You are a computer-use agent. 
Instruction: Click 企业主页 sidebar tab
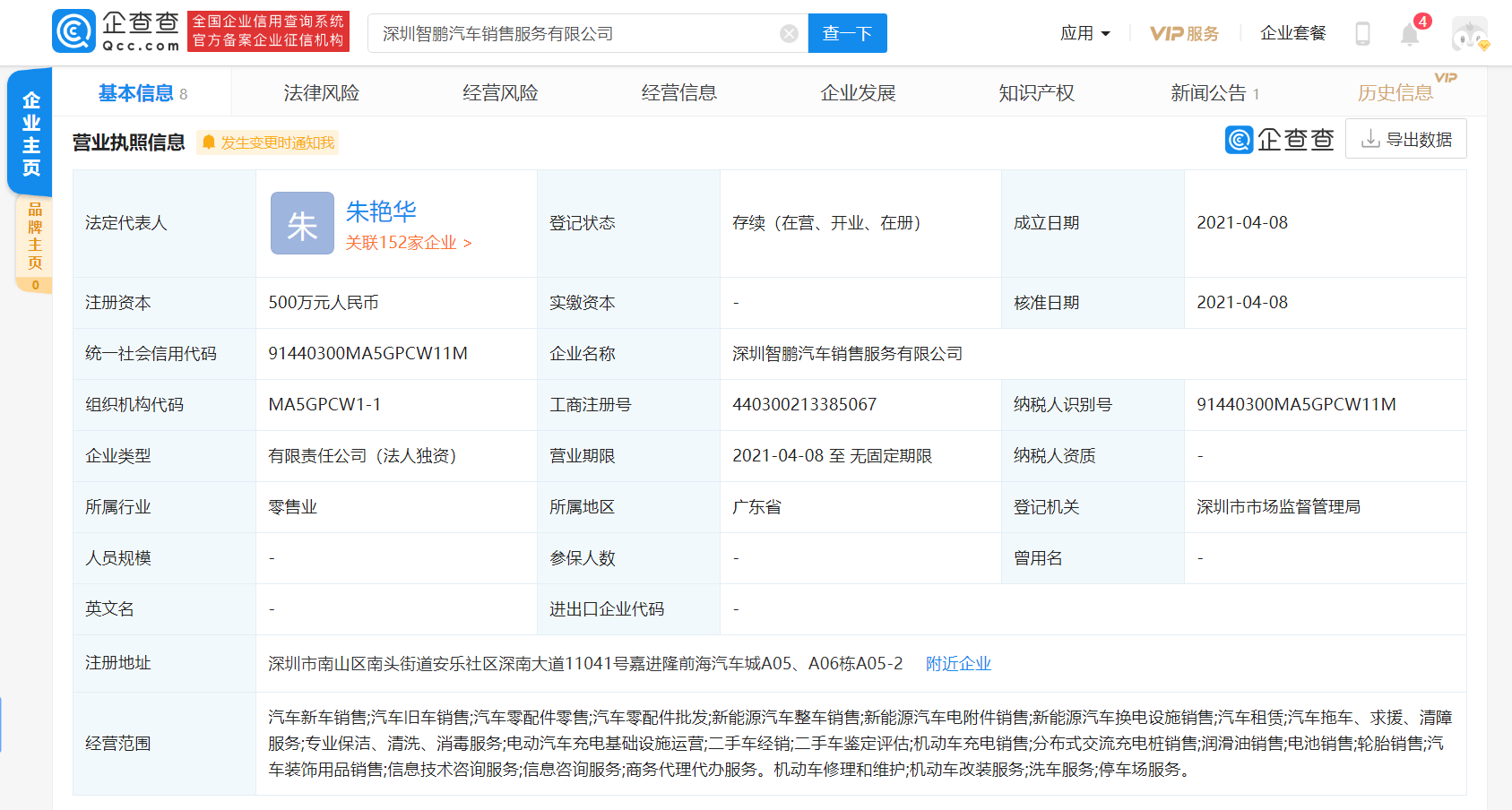pos(30,133)
